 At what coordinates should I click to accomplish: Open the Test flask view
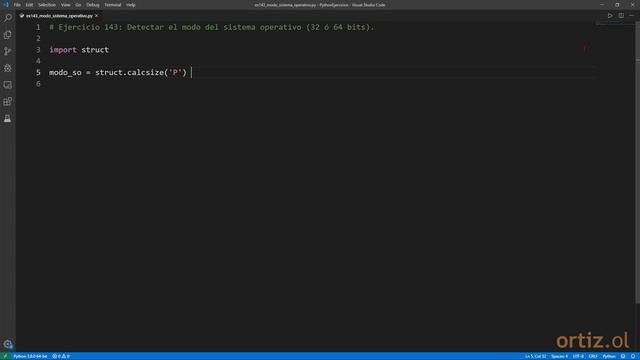point(8,118)
